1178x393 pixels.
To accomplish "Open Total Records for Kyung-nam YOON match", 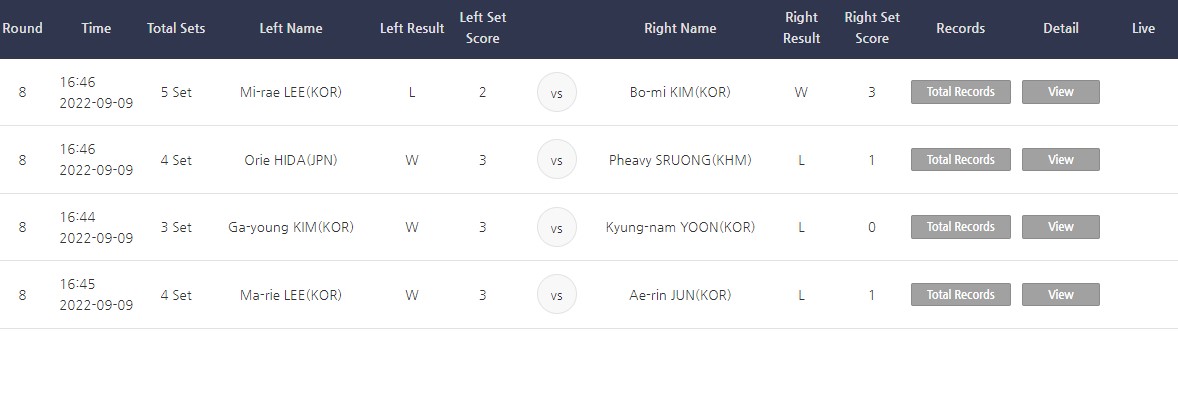I will pyautogui.click(x=960, y=227).
